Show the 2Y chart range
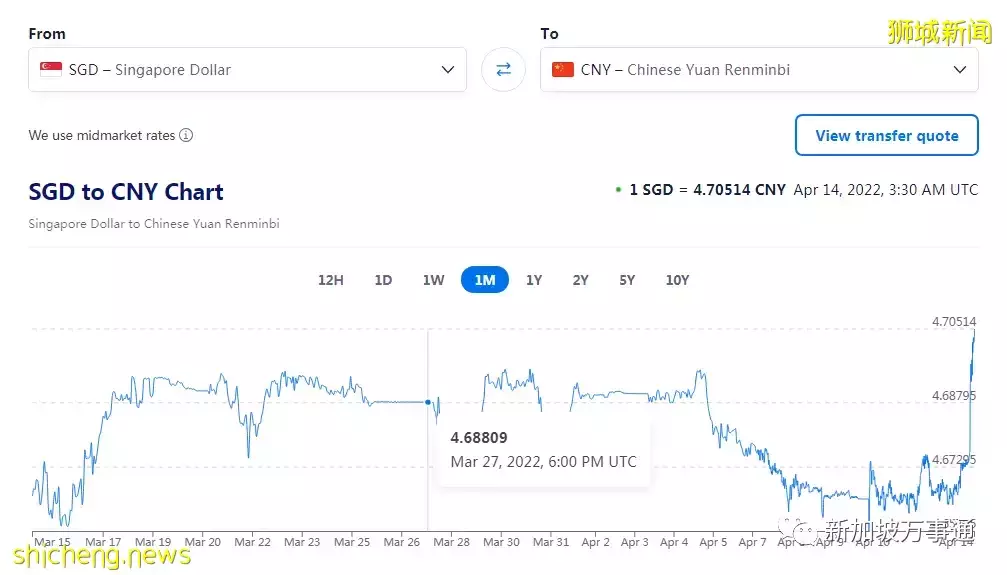 tap(580, 280)
